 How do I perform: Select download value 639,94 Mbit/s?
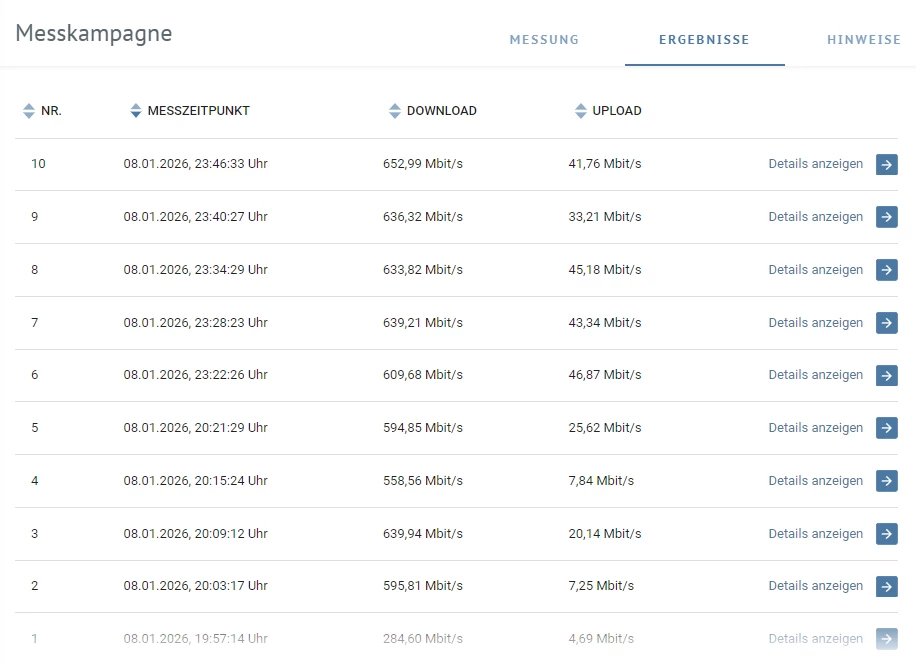click(x=423, y=534)
